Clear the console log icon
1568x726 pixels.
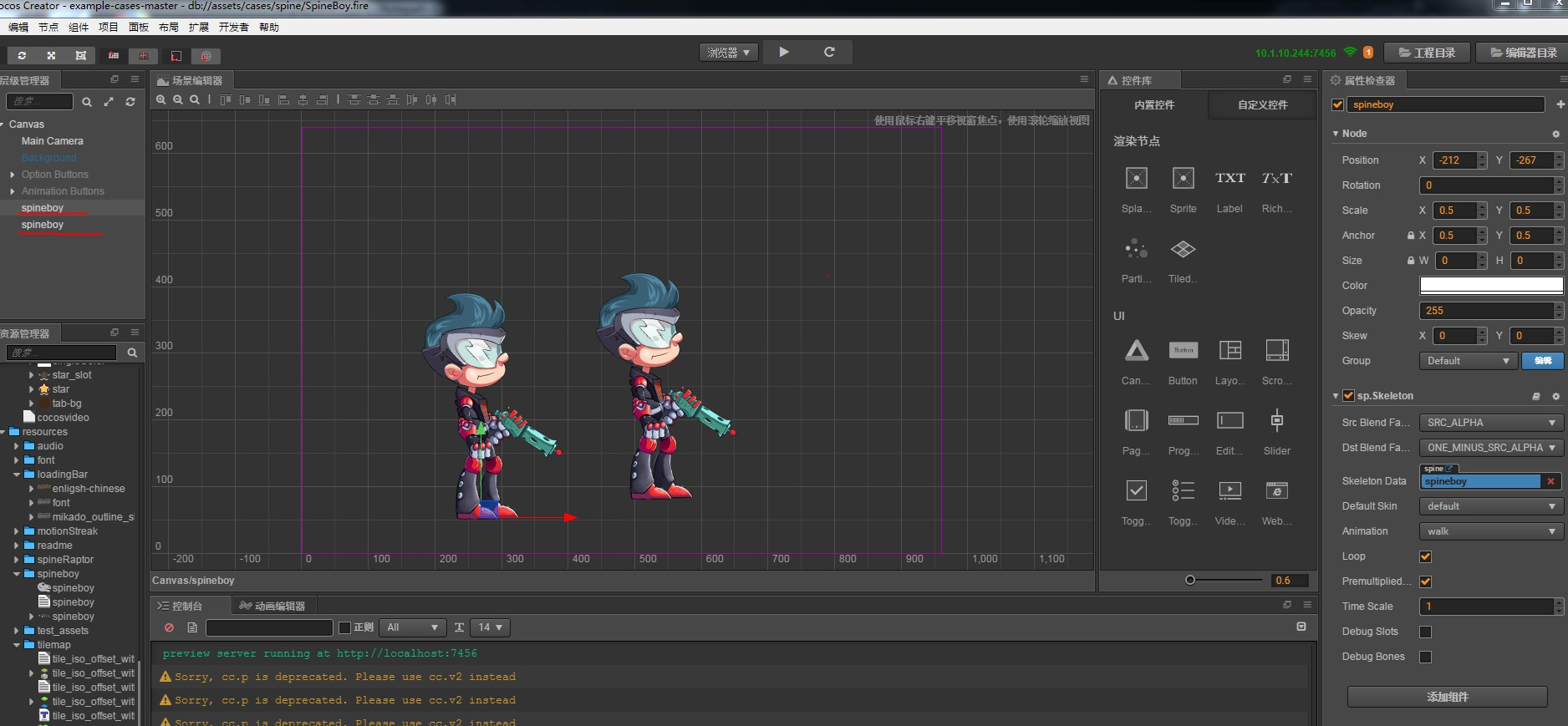(x=170, y=627)
